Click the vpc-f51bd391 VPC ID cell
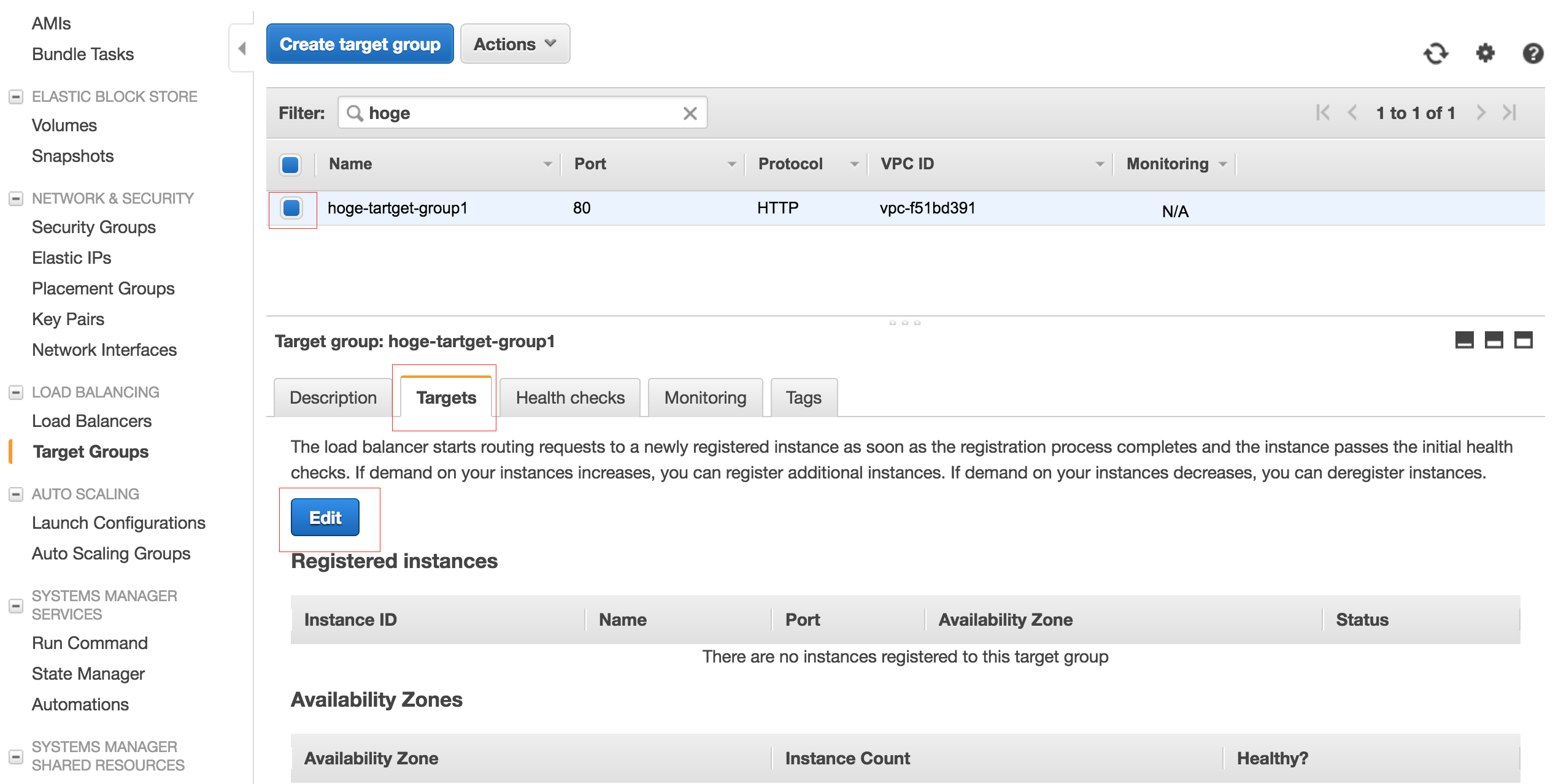Image resolution: width=1561 pixels, height=784 pixels. pyautogui.click(x=927, y=208)
